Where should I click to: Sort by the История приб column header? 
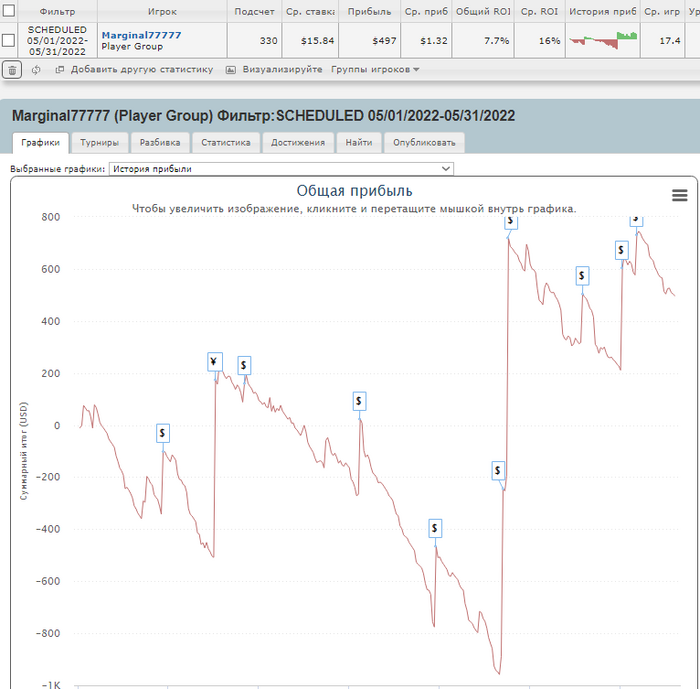(x=603, y=12)
